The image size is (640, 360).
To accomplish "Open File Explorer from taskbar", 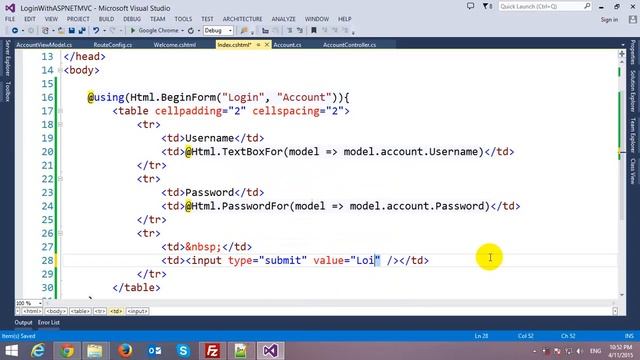I will [95, 351].
